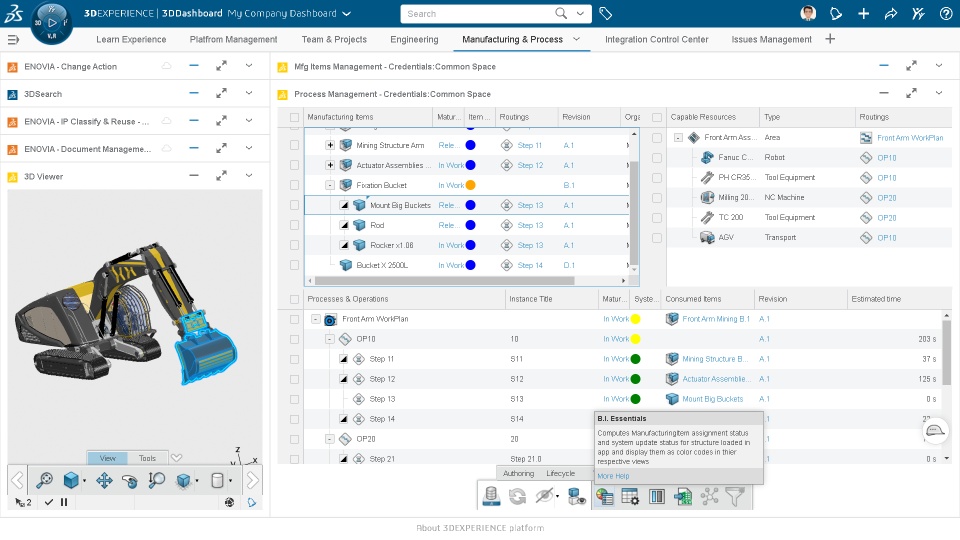Check the box for AGV transport row

click(x=657, y=238)
